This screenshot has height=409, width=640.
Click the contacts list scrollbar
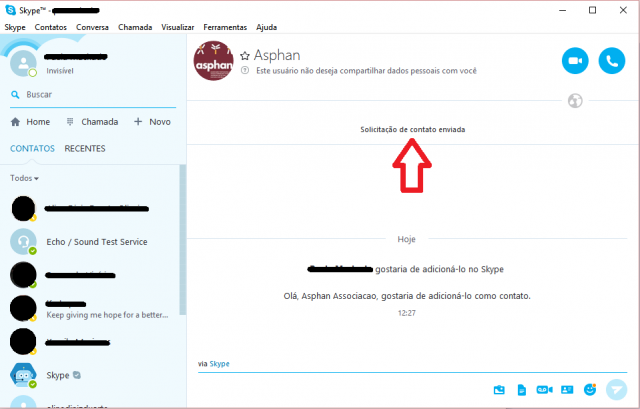(182, 239)
